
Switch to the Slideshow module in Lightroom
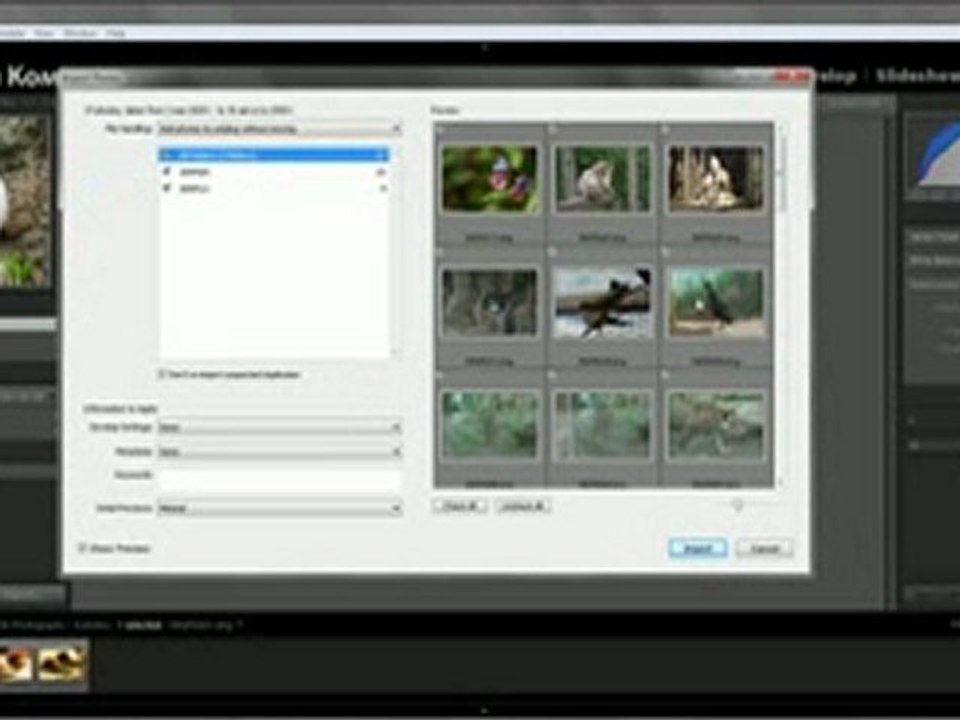coord(918,76)
